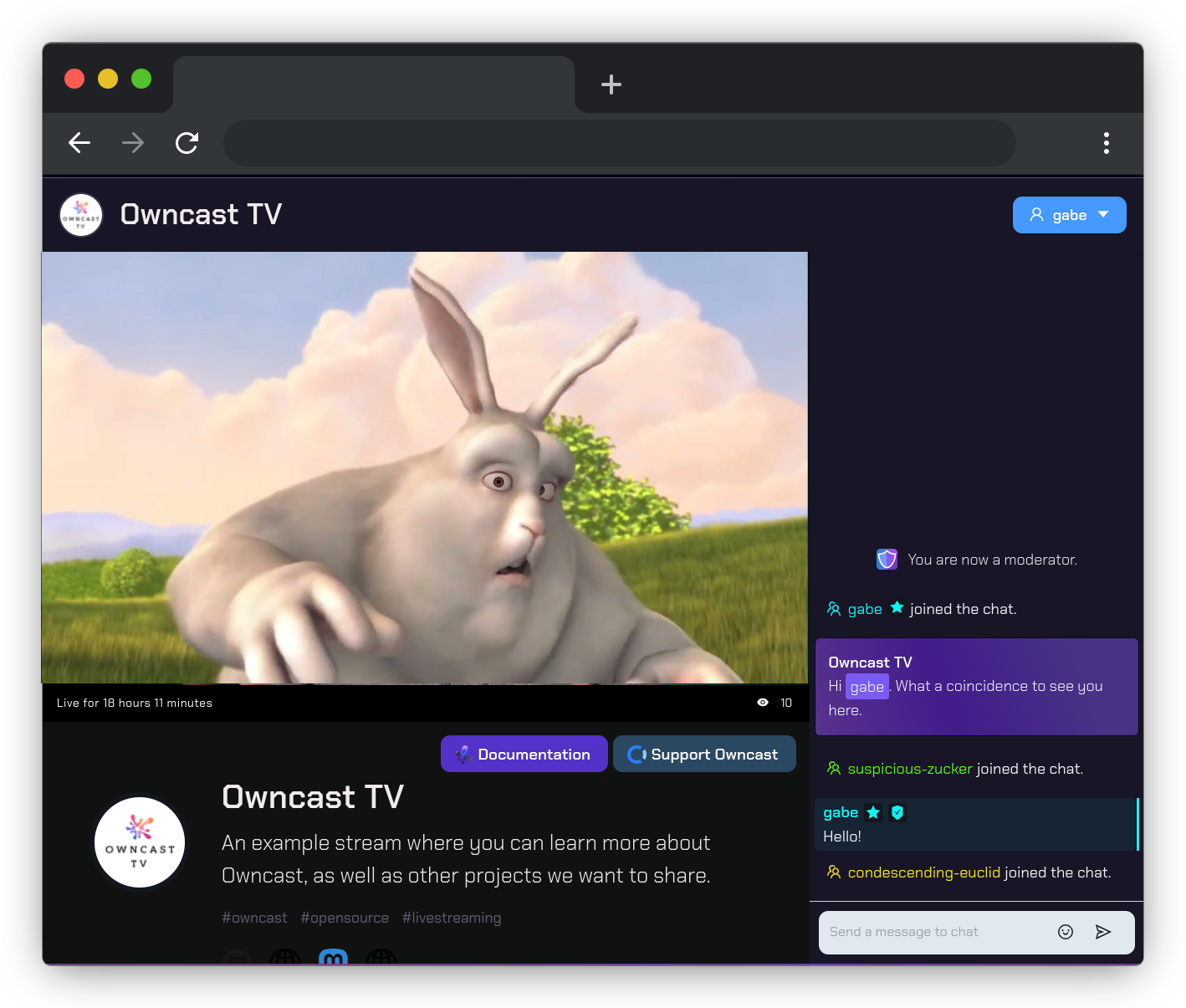
Task: Click the Support Owncast button
Action: [x=703, y=754]
